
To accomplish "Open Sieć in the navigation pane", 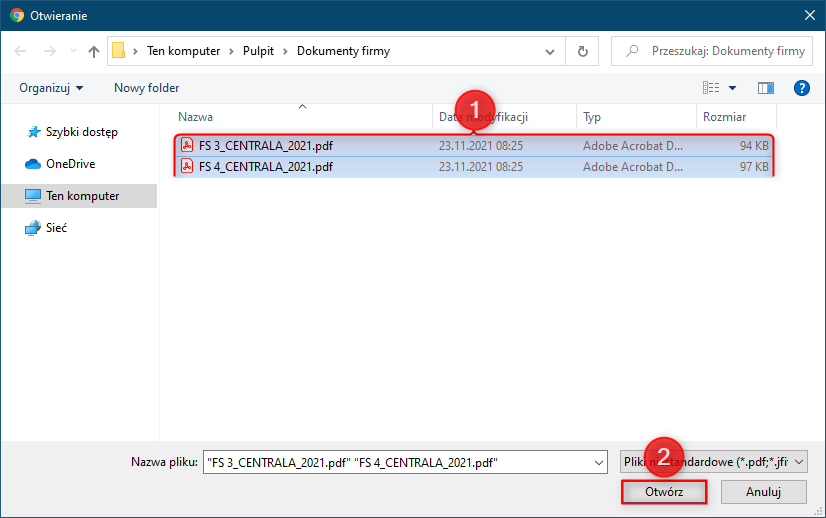I will tap(56, 228).
